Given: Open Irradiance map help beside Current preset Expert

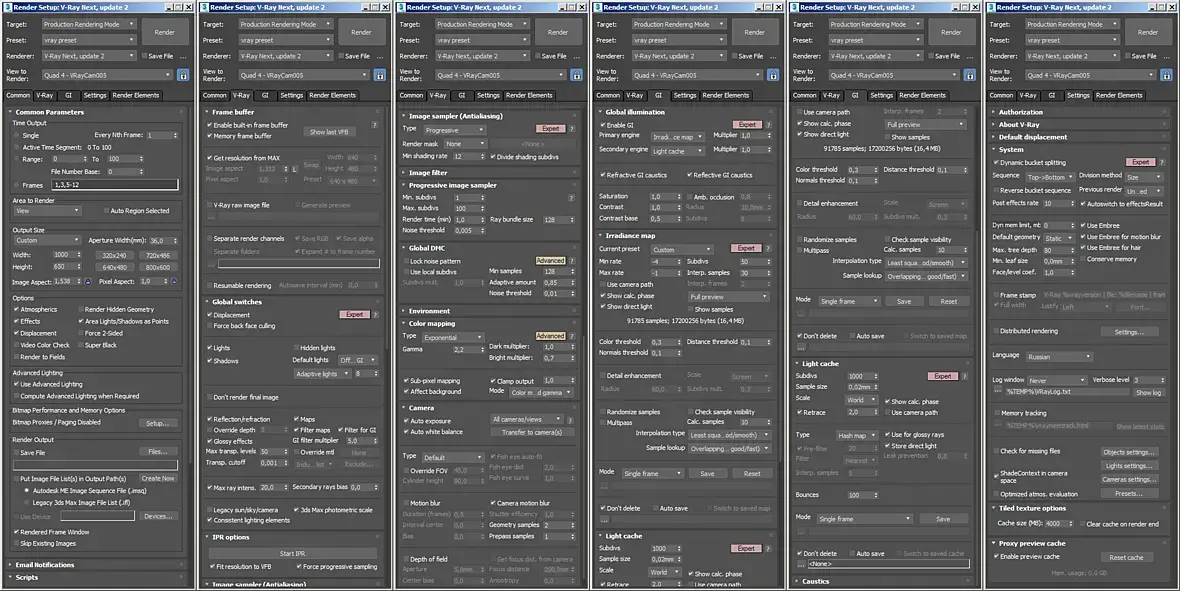Looking at the screenshot, I should [x=768, y=248].
